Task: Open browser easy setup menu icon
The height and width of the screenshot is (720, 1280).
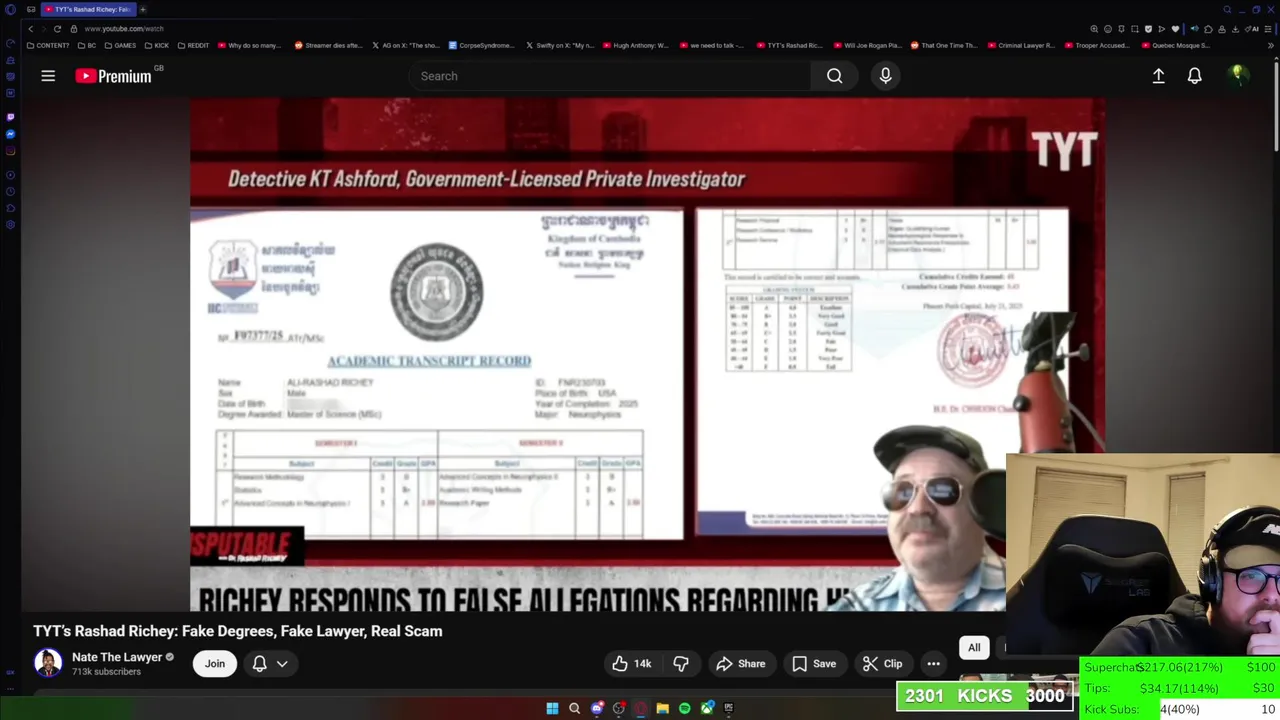Action: pyautogui.click(x=1270, y=29)
